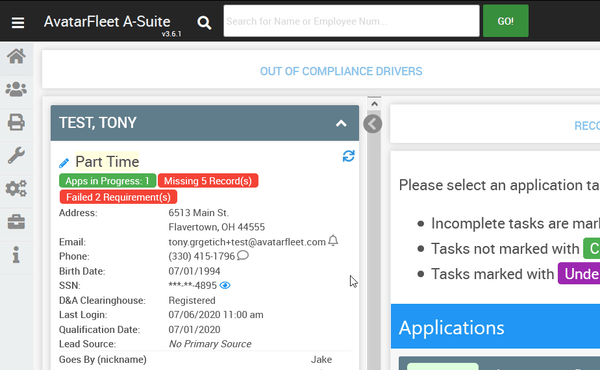This screenshot has width=600, height=370.
Task: Click the email notification bell icon
Action: coord(333,241)
